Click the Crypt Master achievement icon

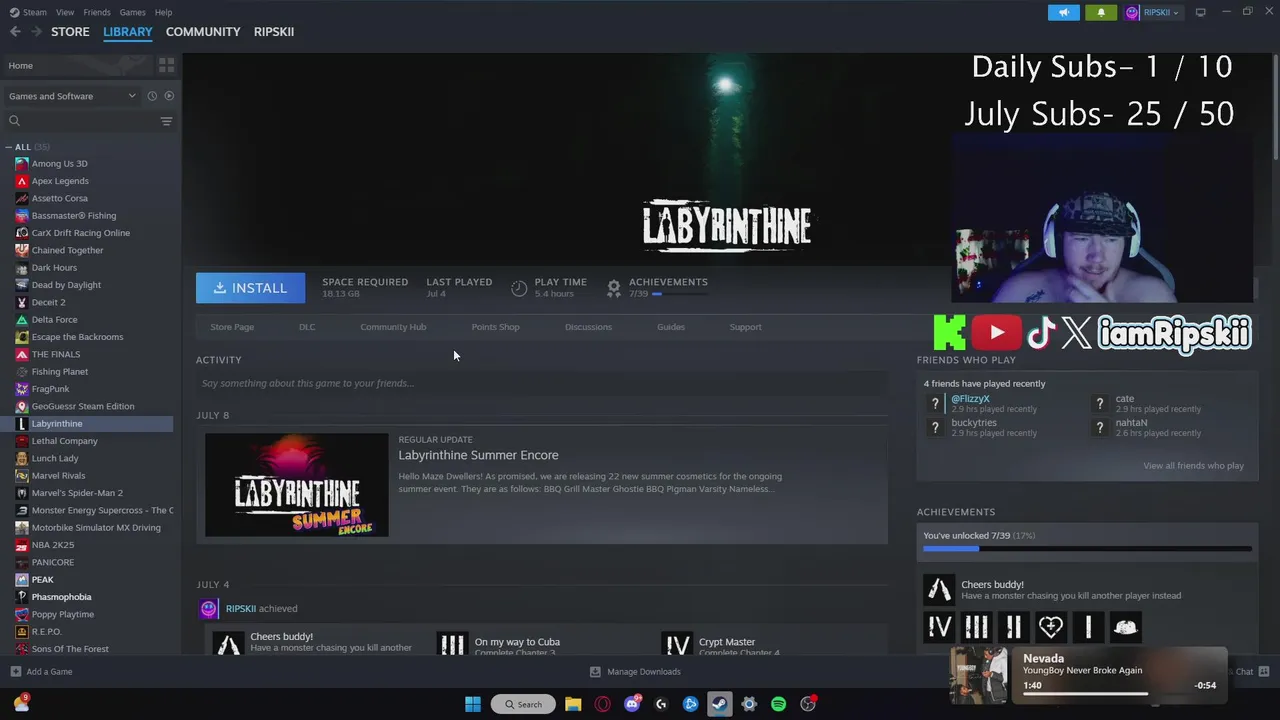[x=678, y=644]
